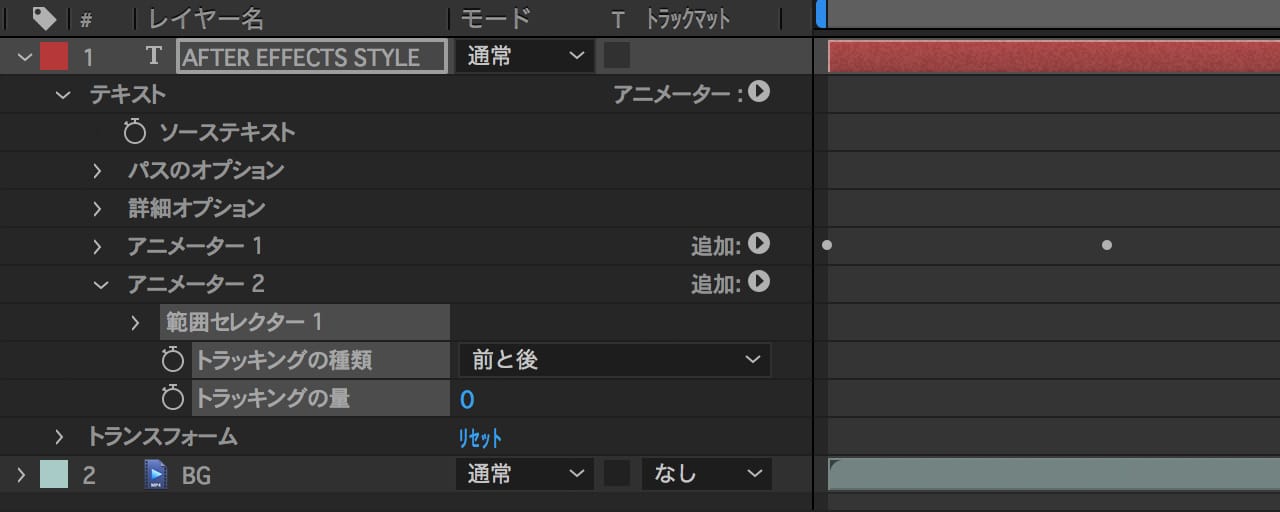
Task: Open the BG track matte なし dropdown
Action: 706,474
